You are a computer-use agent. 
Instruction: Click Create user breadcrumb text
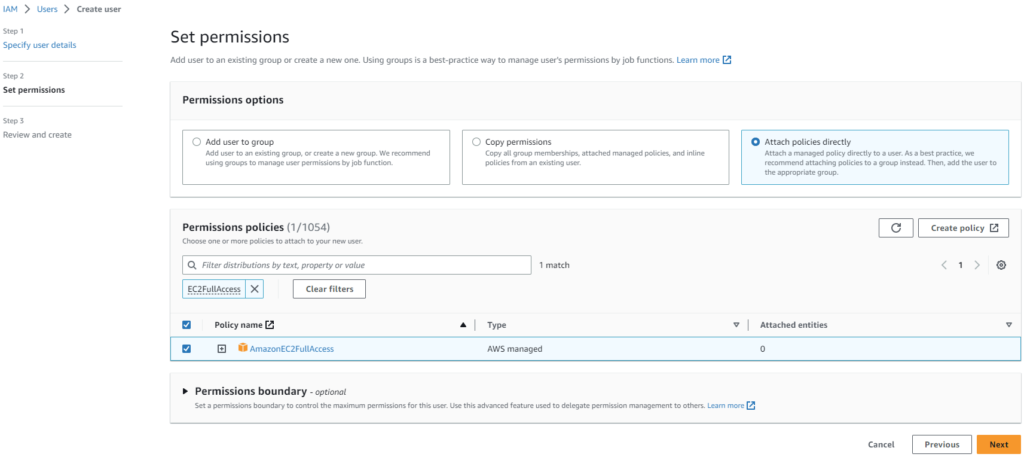click(x=99, y=9)
